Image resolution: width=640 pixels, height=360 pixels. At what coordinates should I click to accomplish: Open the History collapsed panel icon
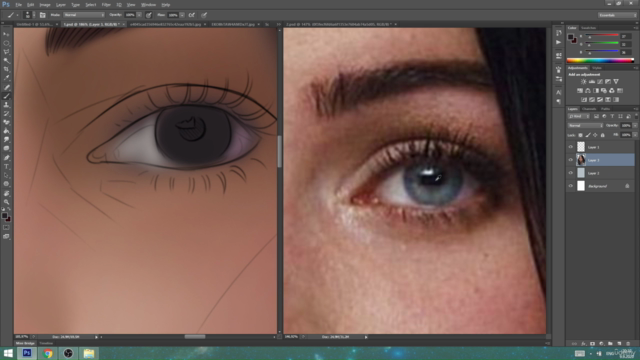558,33
